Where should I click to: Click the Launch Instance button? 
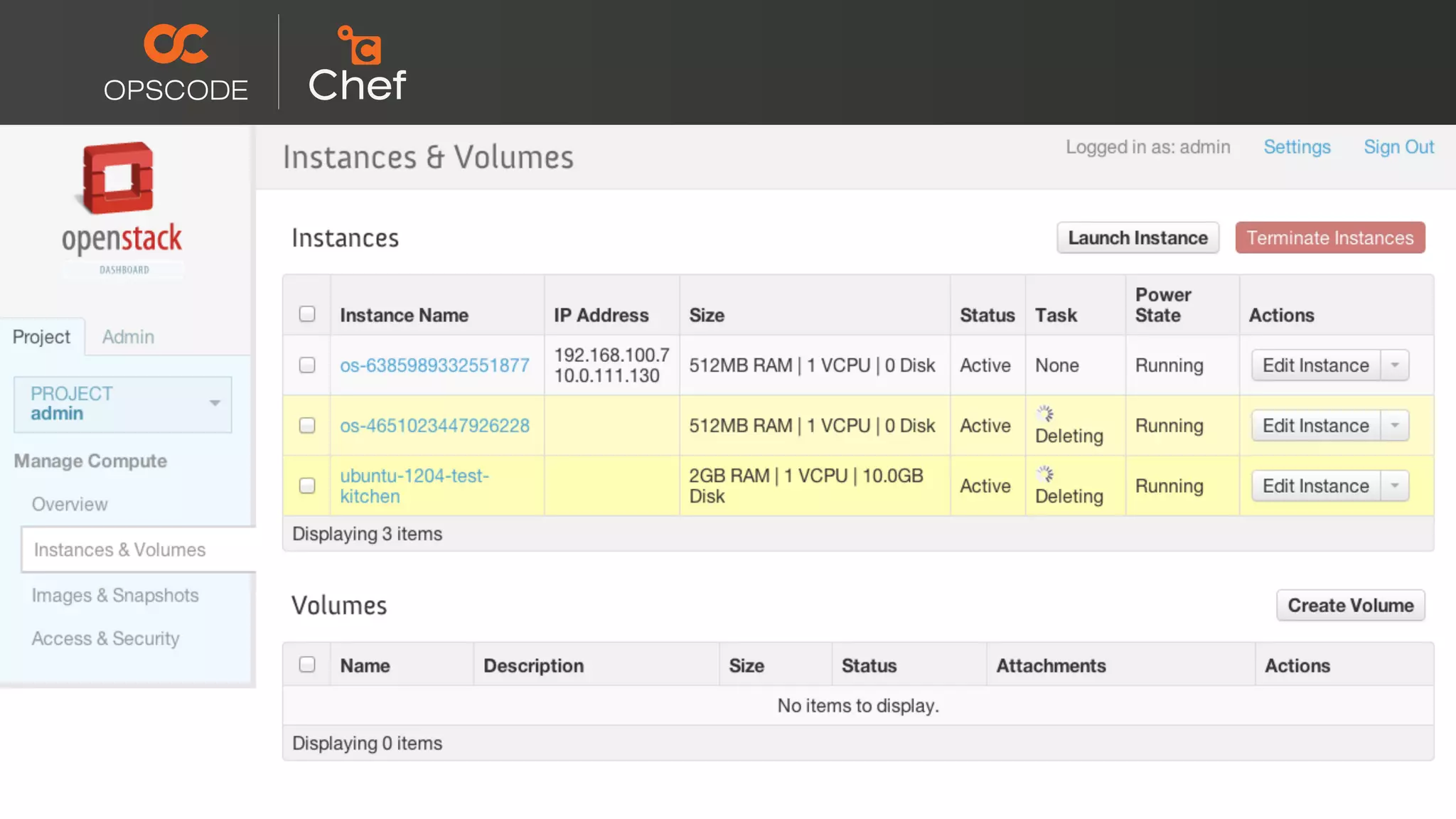pyautogui.click(x=1137, y=238)
